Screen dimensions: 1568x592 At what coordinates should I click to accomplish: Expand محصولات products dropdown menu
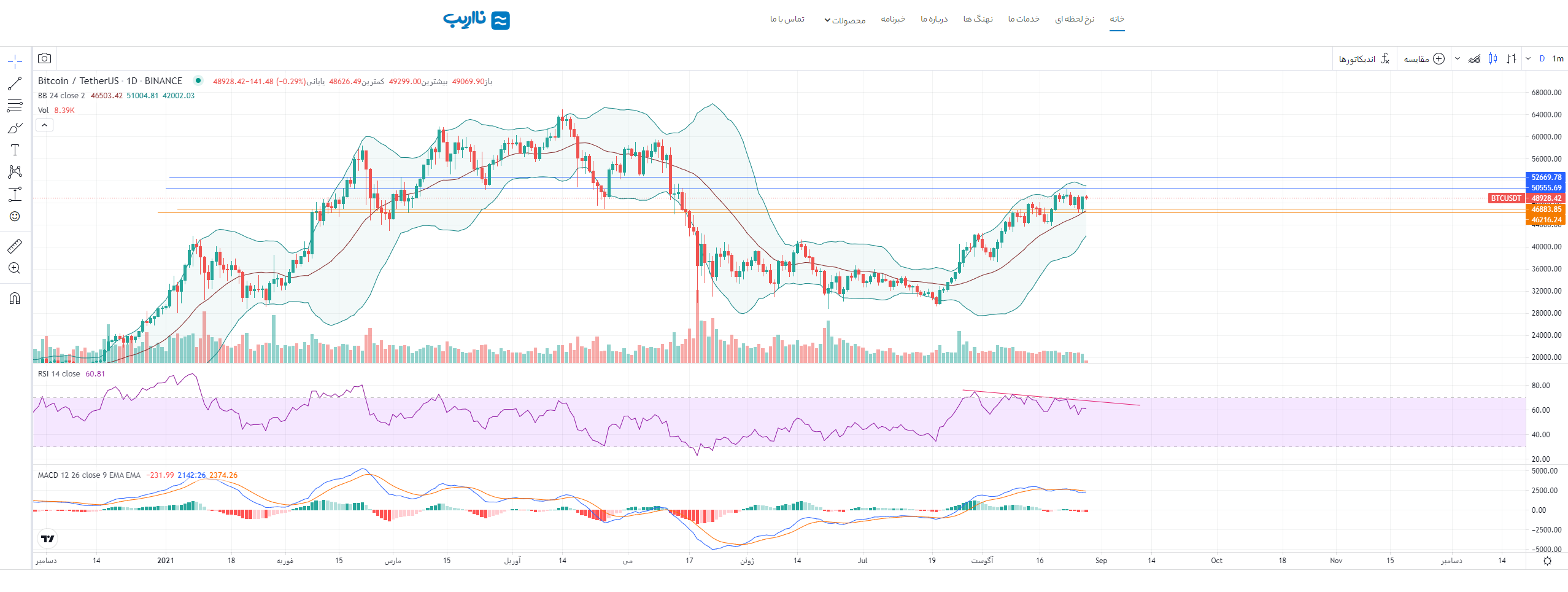[845, 20]
